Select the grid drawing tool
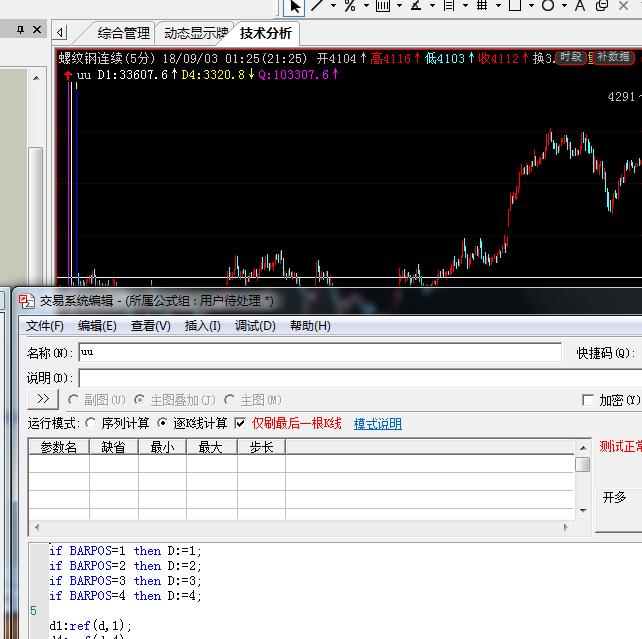 pyautogui.click(x=482, y=5)
